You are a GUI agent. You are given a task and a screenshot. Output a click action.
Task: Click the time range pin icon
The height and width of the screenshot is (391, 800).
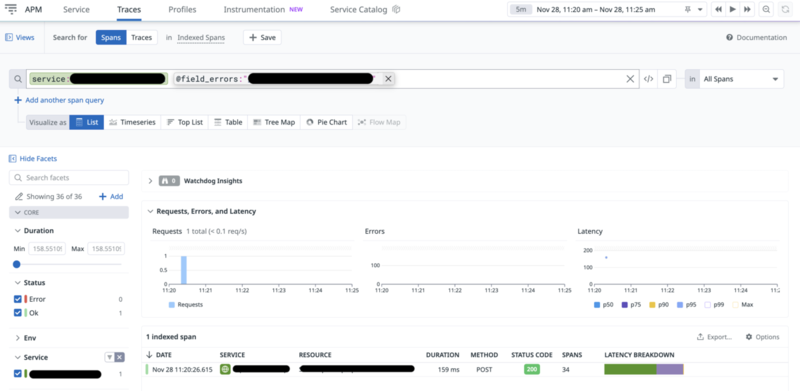pyautogui.click(x=688, y=9)
